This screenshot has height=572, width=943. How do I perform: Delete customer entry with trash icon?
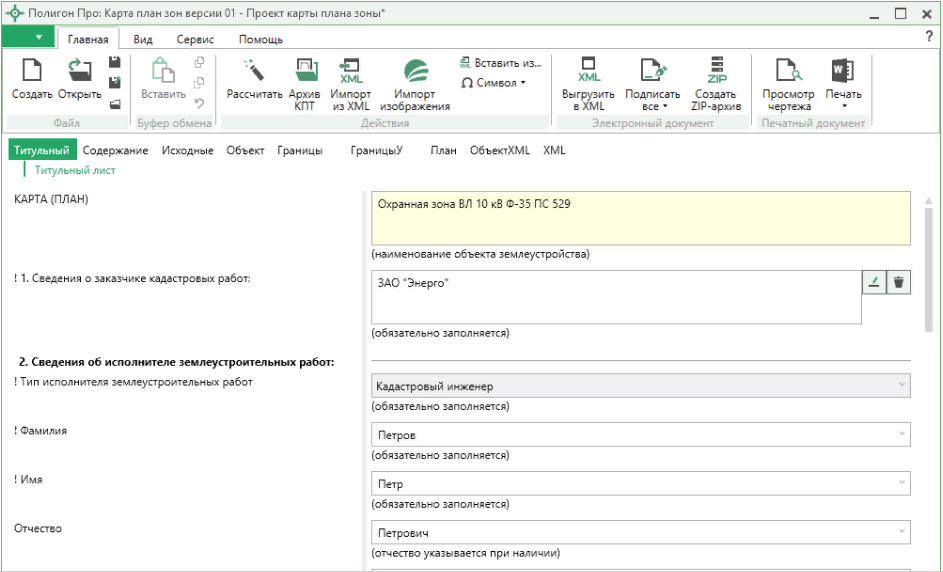point(898,283)
